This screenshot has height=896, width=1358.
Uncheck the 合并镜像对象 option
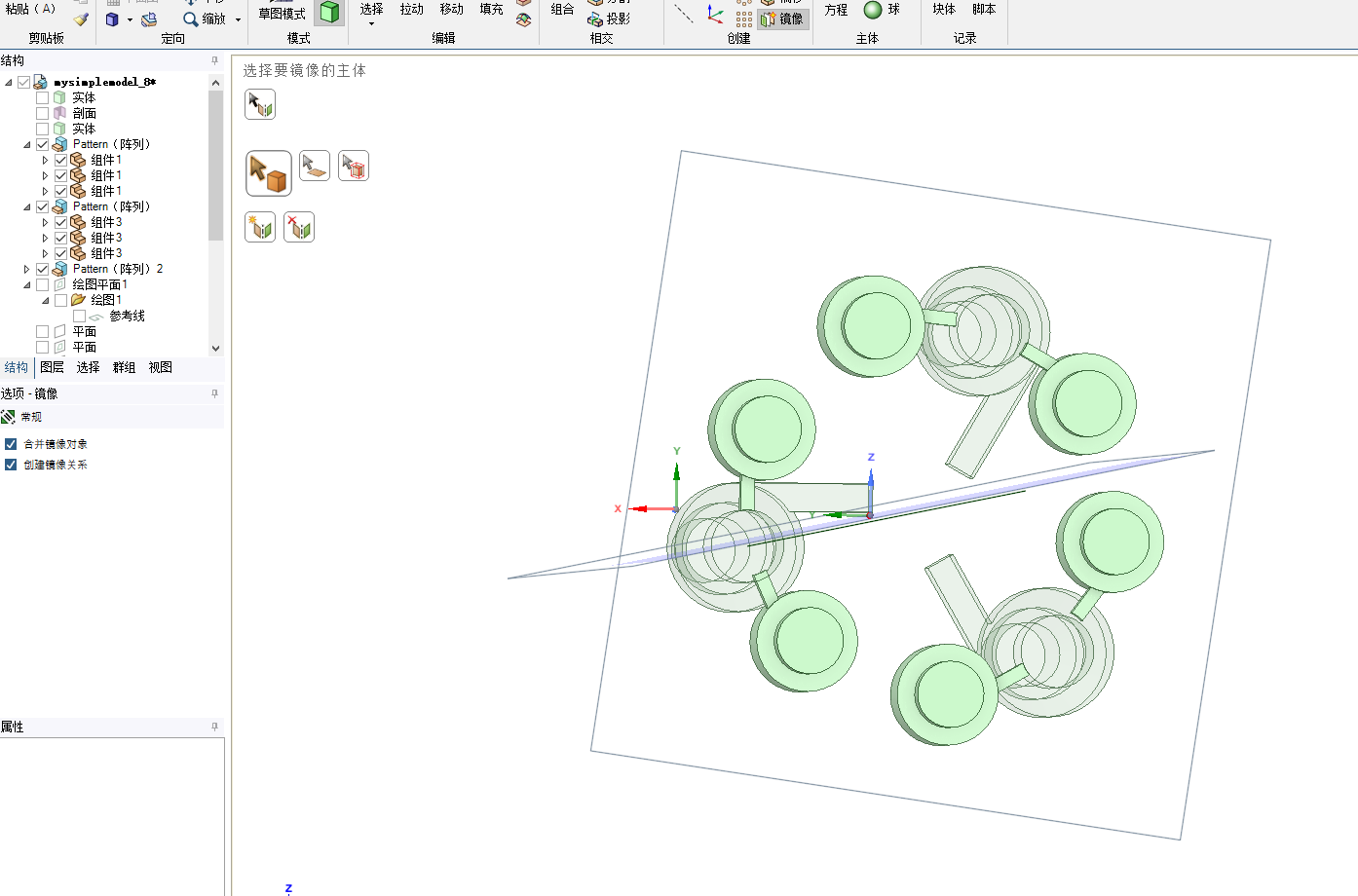(x=12, y=443)
